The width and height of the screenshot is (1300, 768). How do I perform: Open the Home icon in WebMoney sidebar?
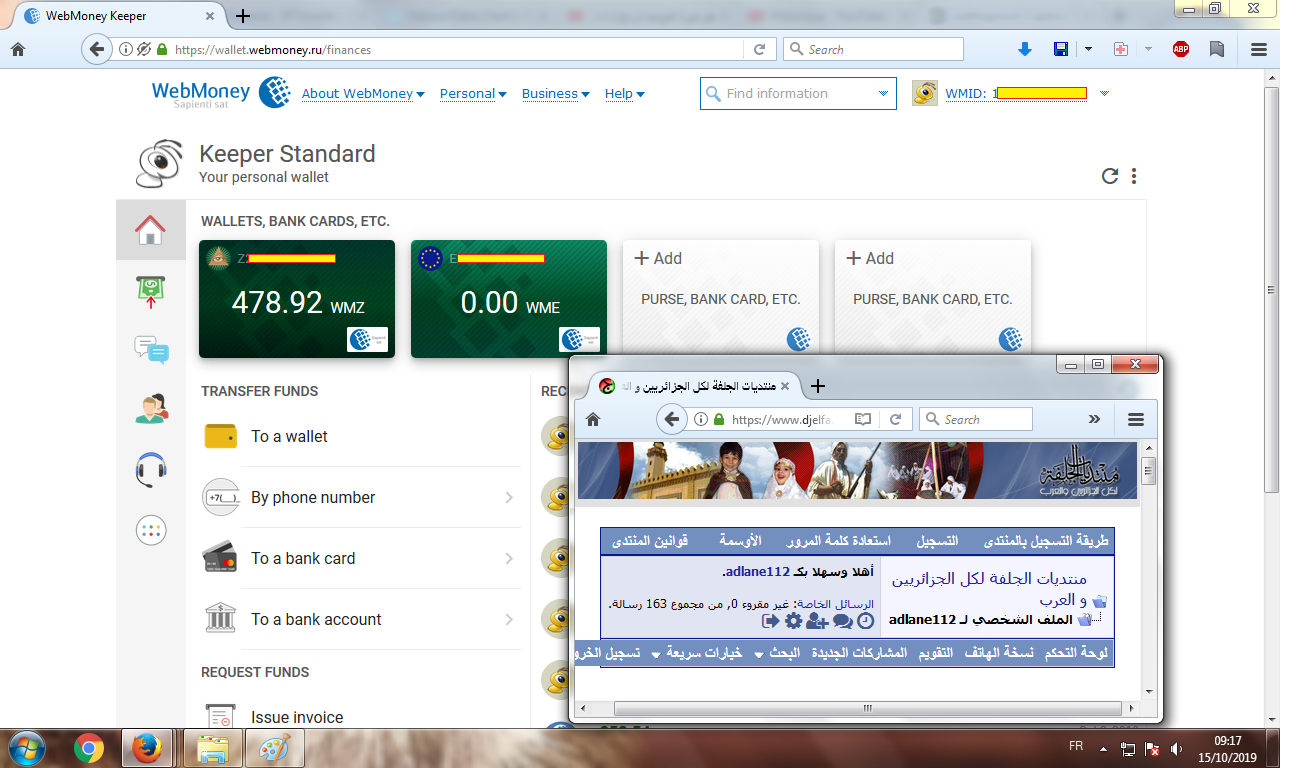[x=150, y=230]
